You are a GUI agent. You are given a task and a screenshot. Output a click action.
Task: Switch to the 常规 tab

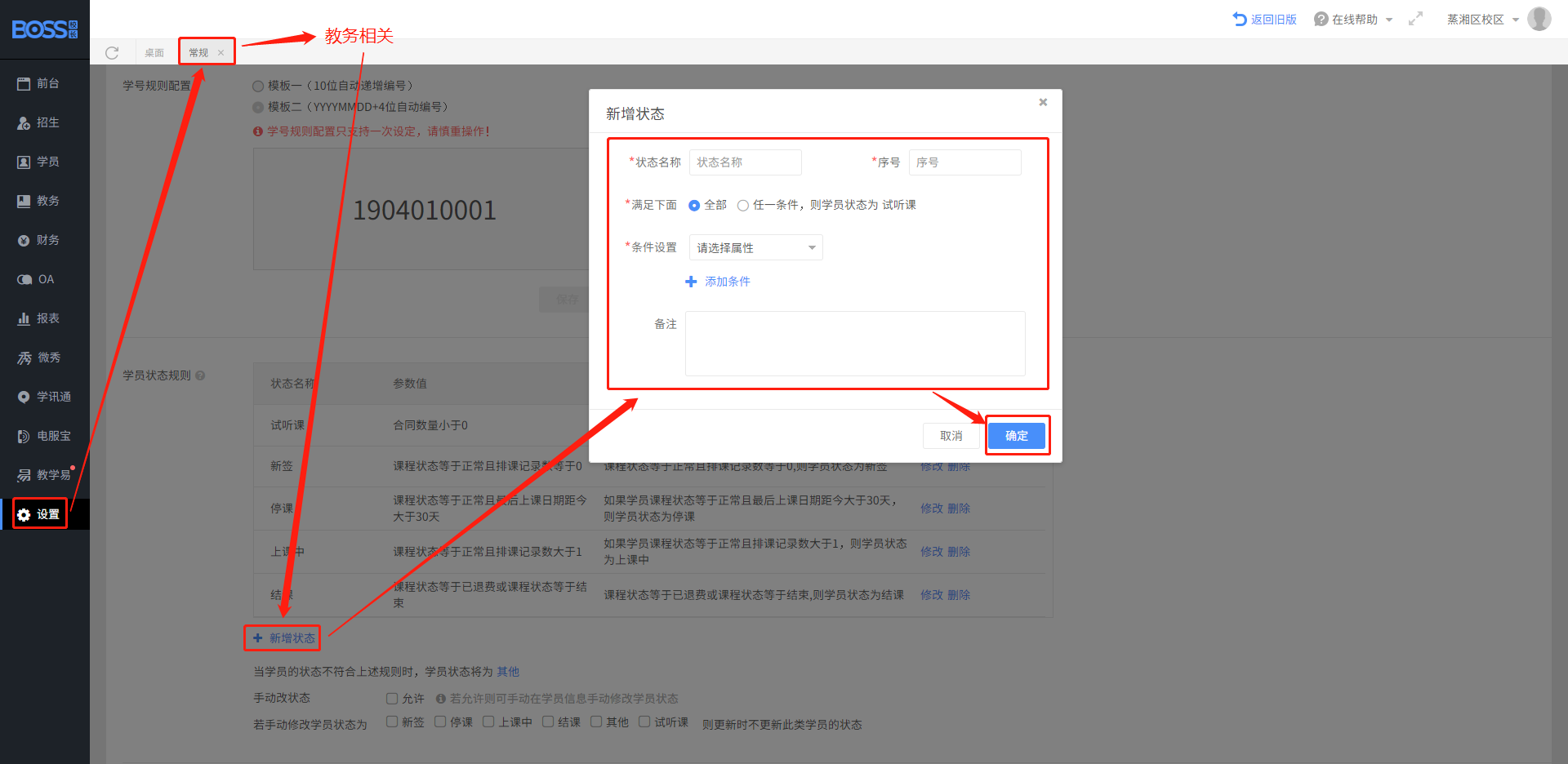[x=198, y=52]
